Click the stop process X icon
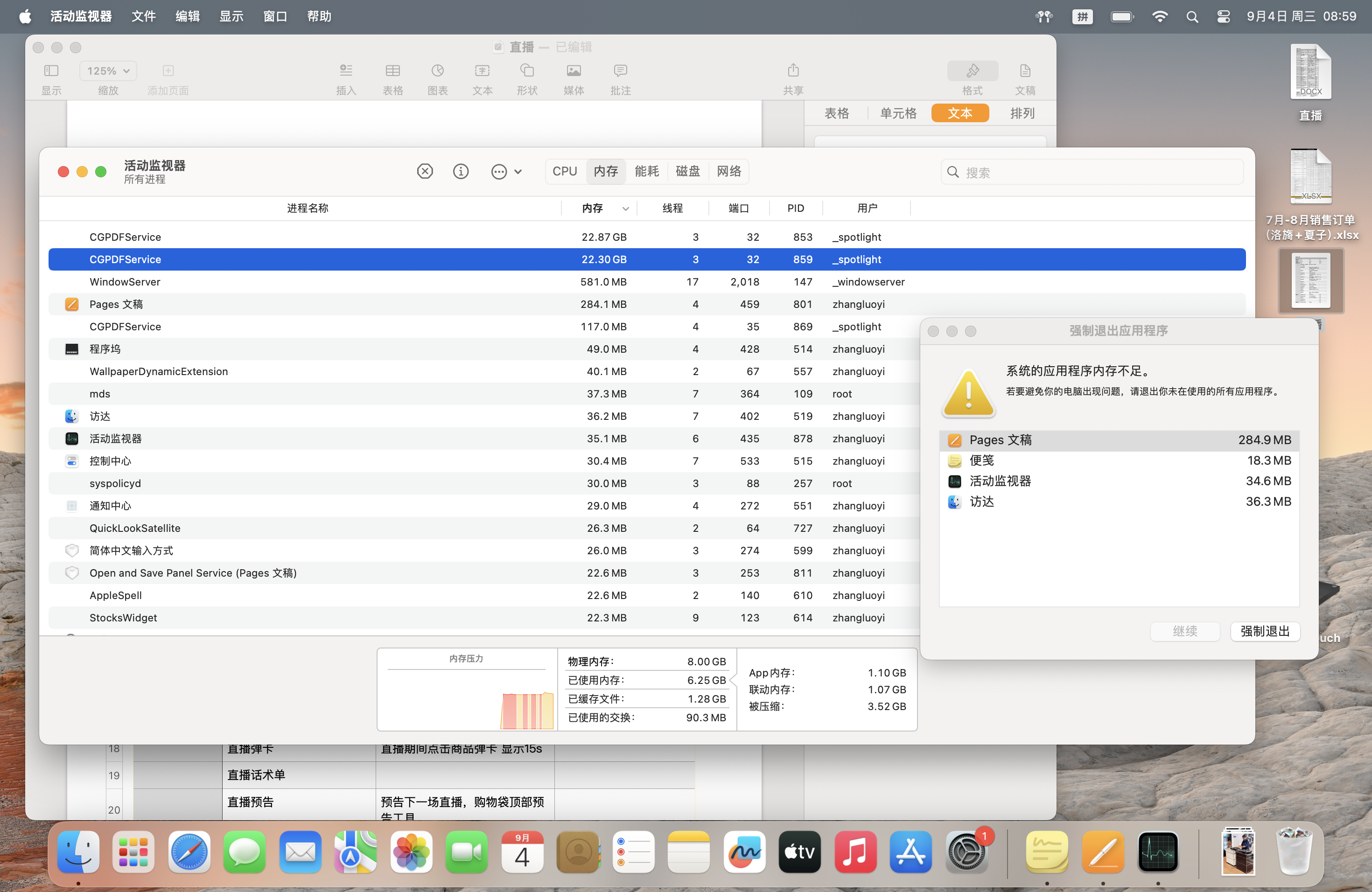This screenshot has height=892, width=1372. [425, 171]
